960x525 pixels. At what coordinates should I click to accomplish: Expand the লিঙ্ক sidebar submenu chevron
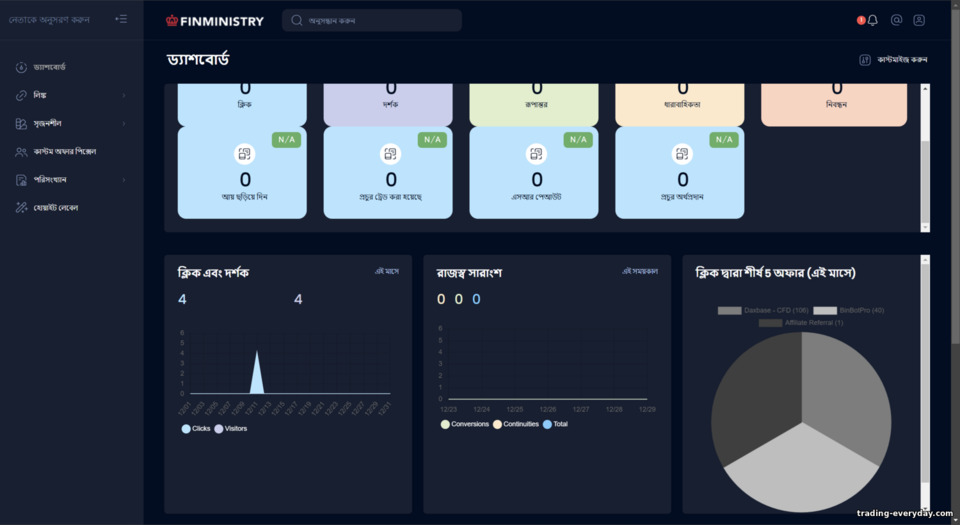[124, 95]
